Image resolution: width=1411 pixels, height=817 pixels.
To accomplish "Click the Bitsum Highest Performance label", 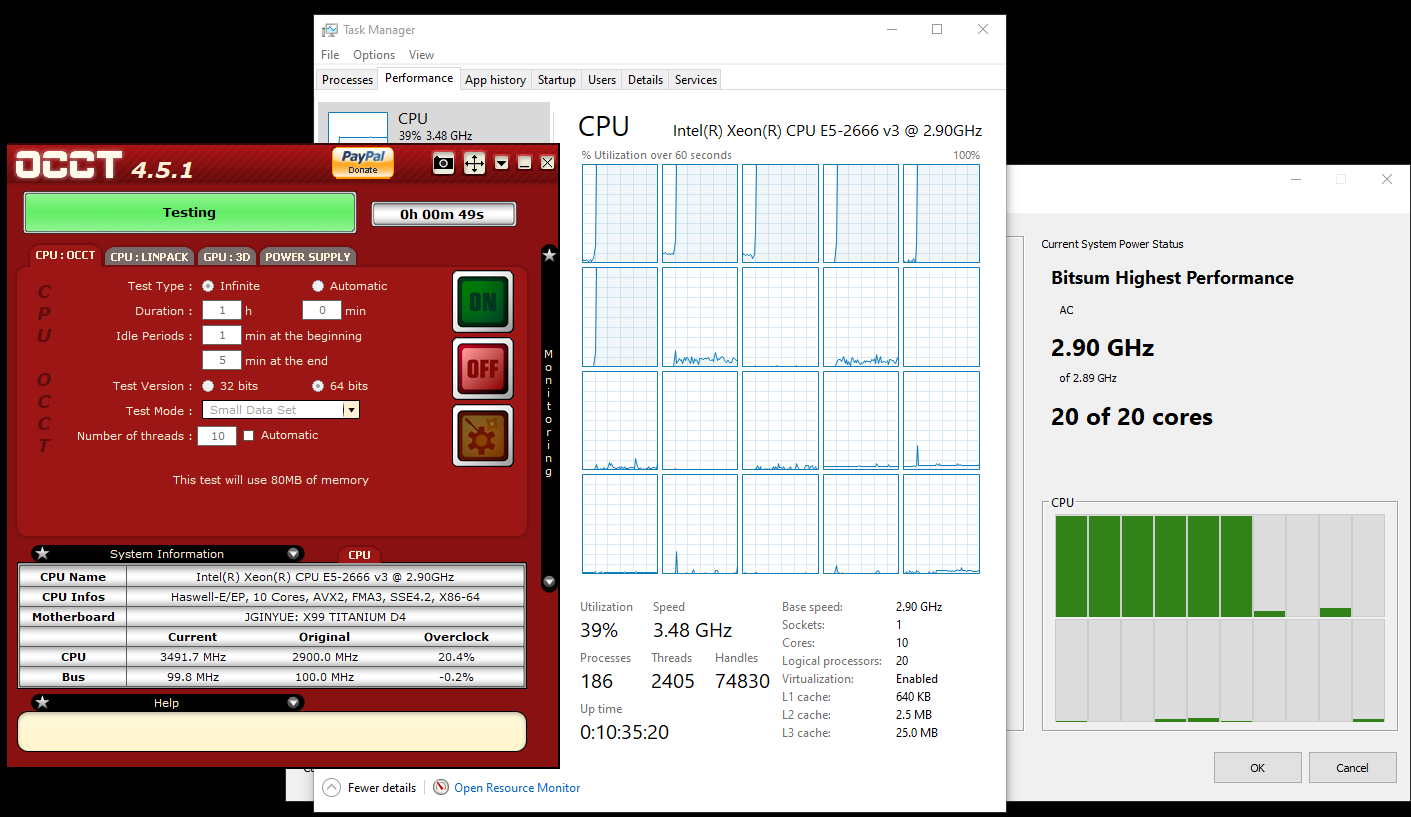I will pyautogui.click(x=1172, y=278).
